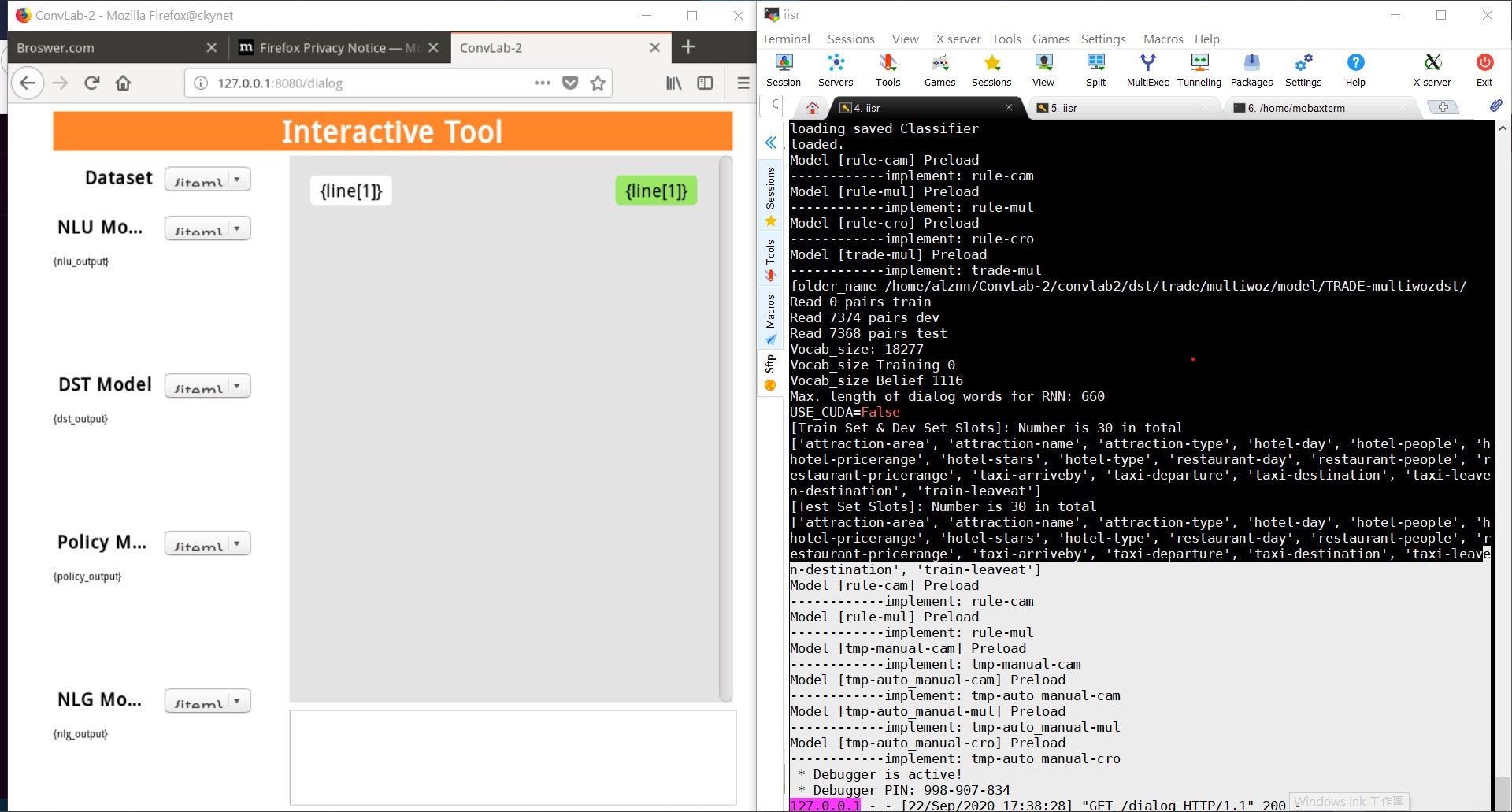
Task: Open the Games toolbar icon
Action: coord(939,69)
